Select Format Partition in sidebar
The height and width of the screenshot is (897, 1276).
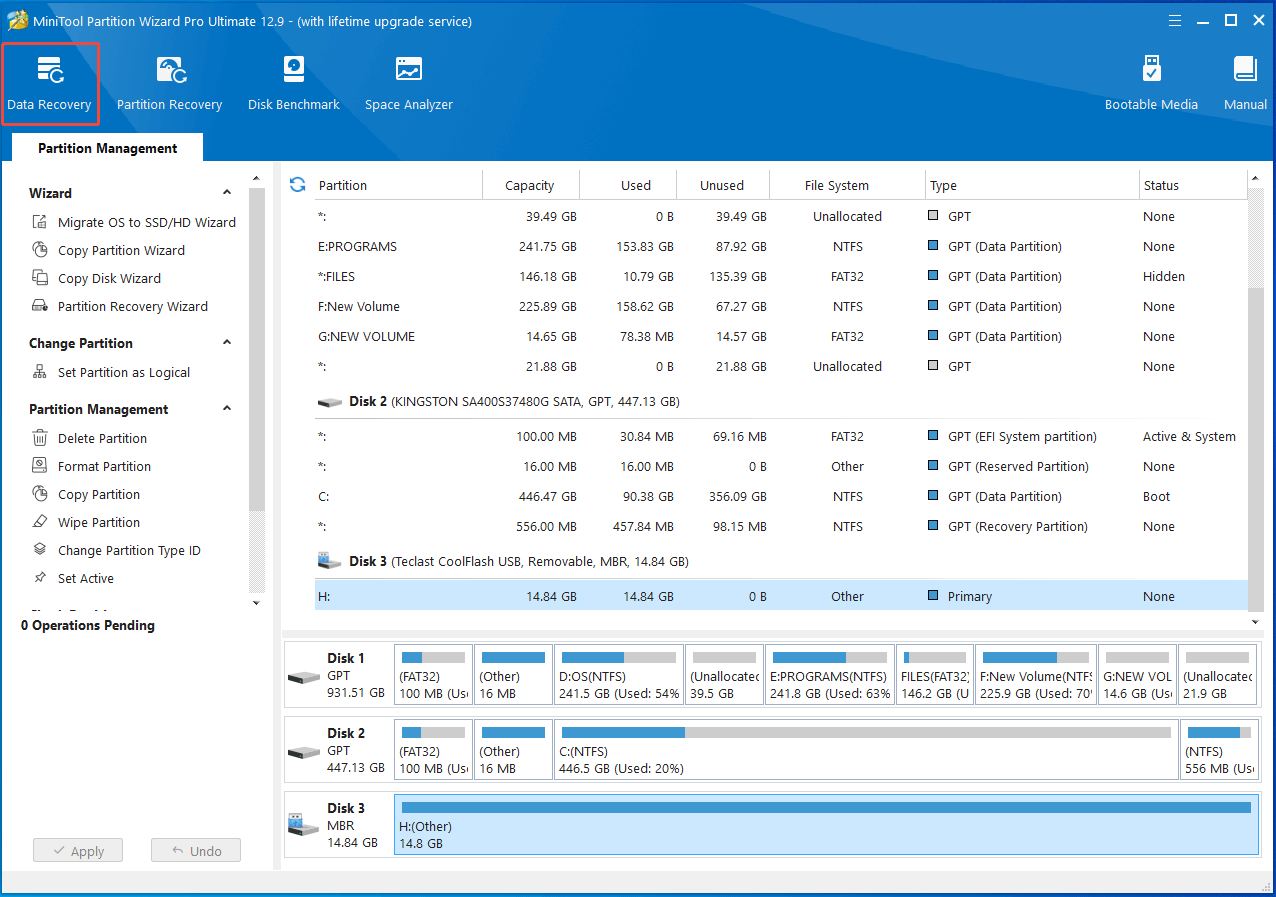tap(91, 466)
